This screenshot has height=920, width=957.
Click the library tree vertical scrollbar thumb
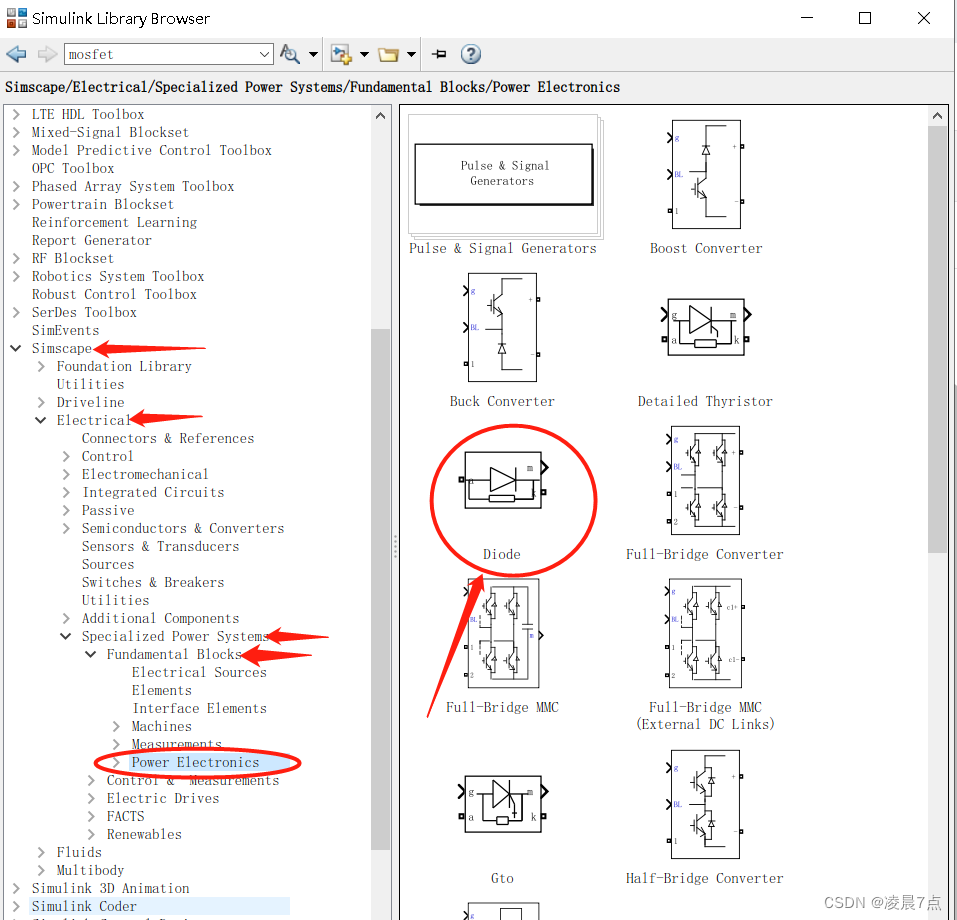[x=380, y=589]
